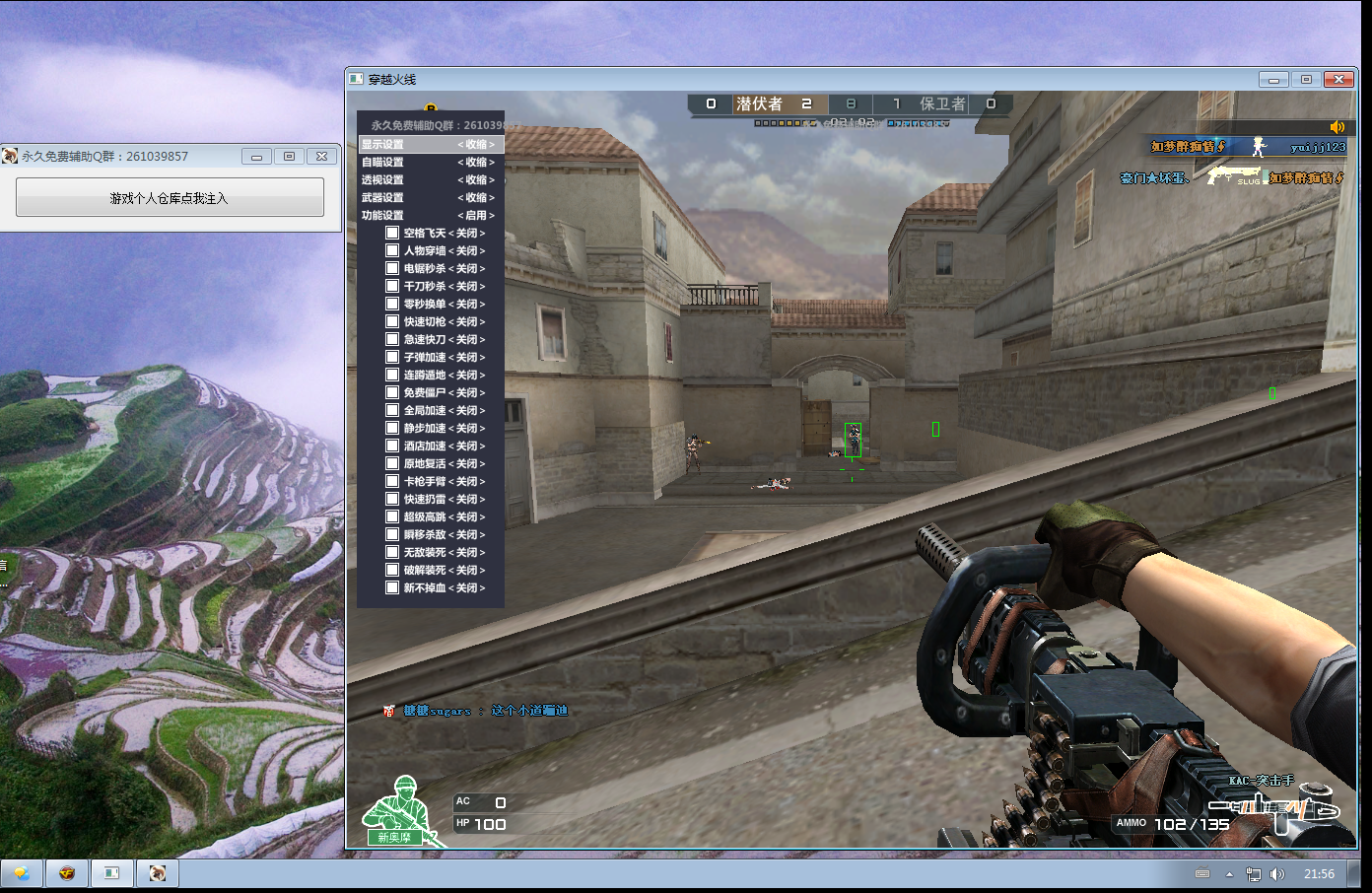Click the 卡枪手臂 label text
Viewport: 1372px width, 893px height.
pyautogui.click(x=425, y=482)
